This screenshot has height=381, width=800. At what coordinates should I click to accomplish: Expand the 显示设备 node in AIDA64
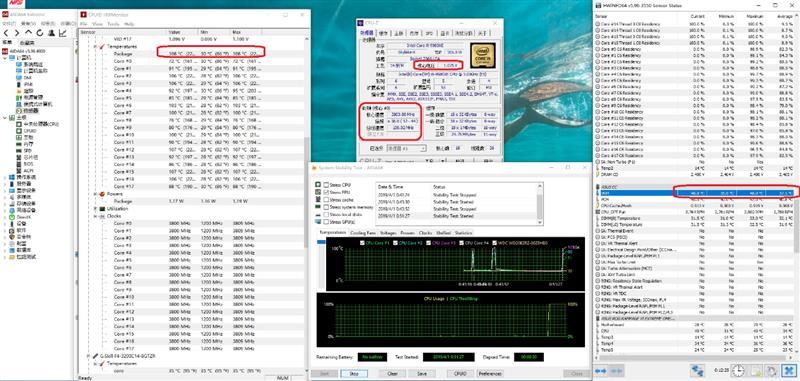pos(5,190)
